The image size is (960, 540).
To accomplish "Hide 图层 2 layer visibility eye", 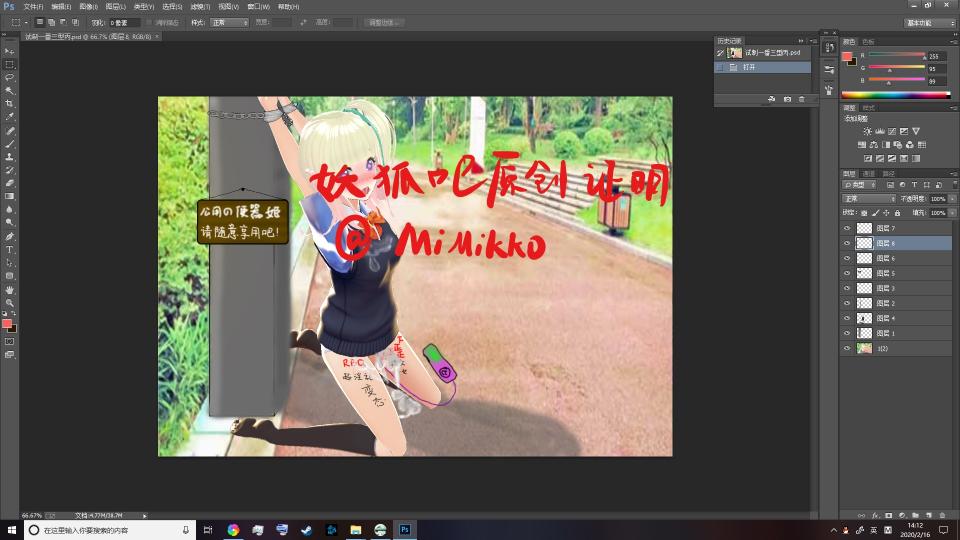I will tap(847, 303).
